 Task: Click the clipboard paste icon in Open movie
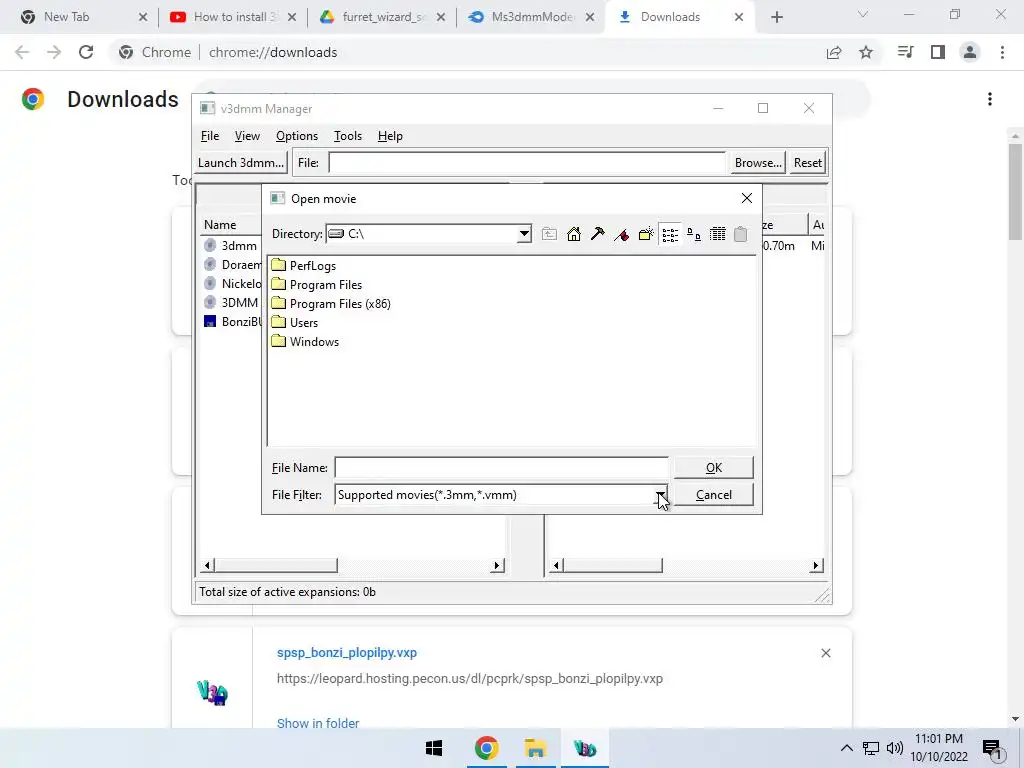tap(741, 234)
